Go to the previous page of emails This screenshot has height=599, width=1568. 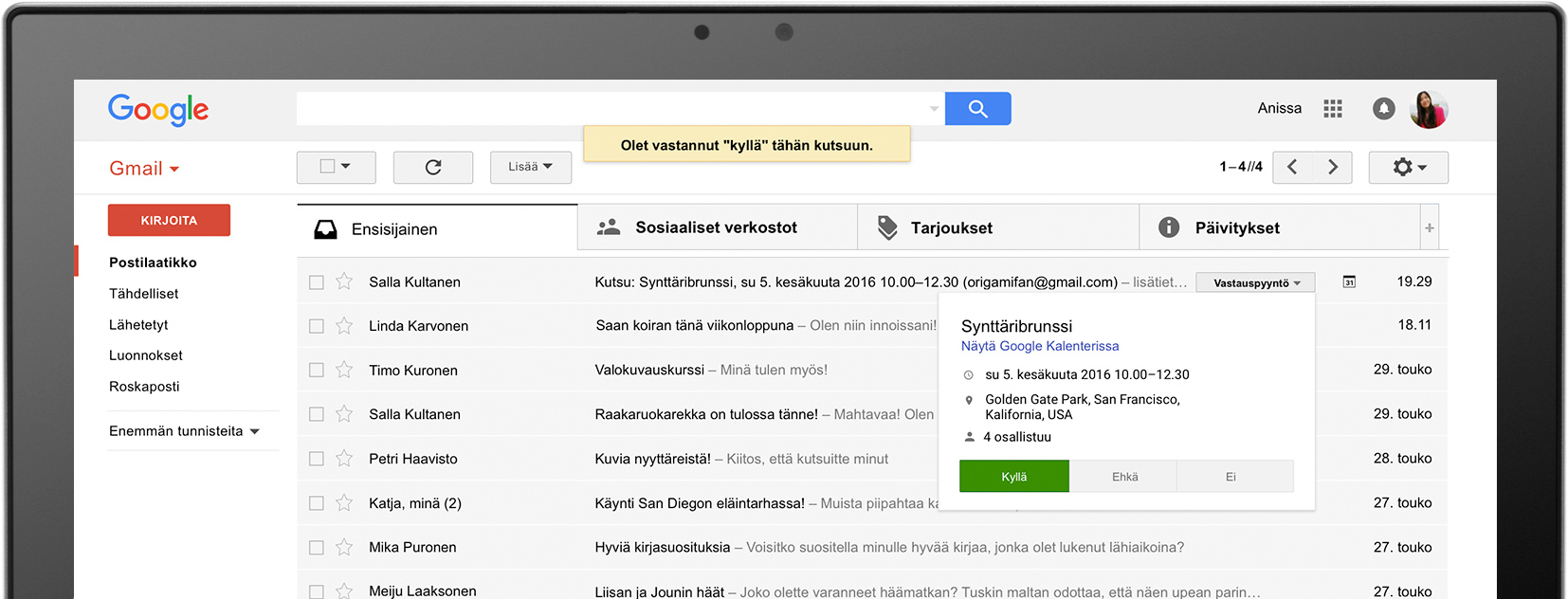pos(1292,167)
